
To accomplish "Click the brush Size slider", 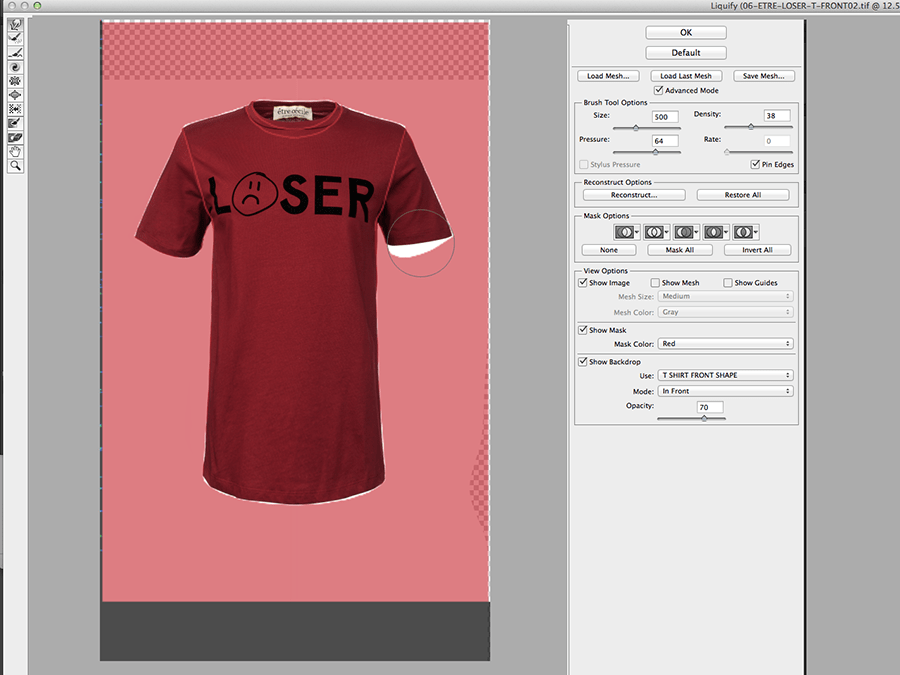I will point(635,128).
